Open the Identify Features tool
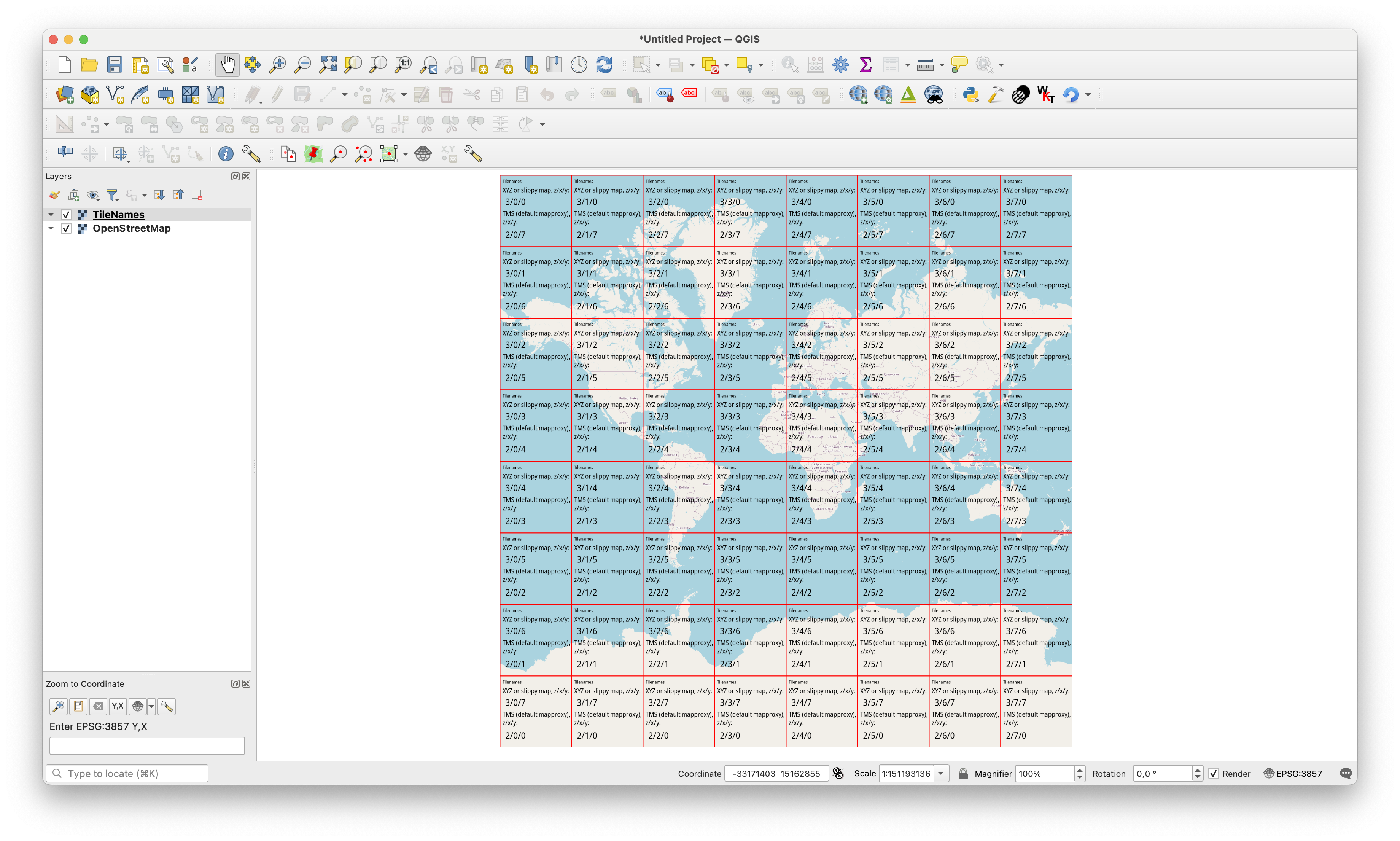1400x841 pixels. click(790, 65)
